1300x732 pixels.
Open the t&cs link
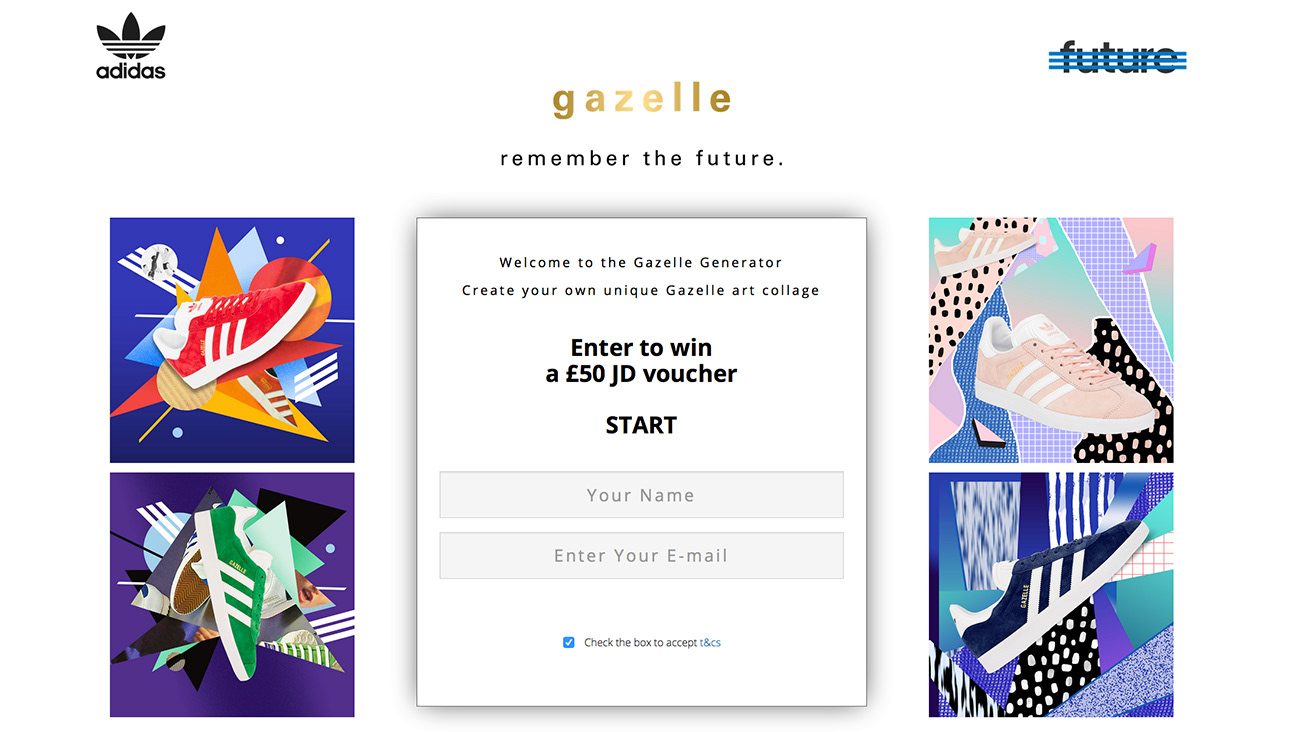[x=710, y=643]
